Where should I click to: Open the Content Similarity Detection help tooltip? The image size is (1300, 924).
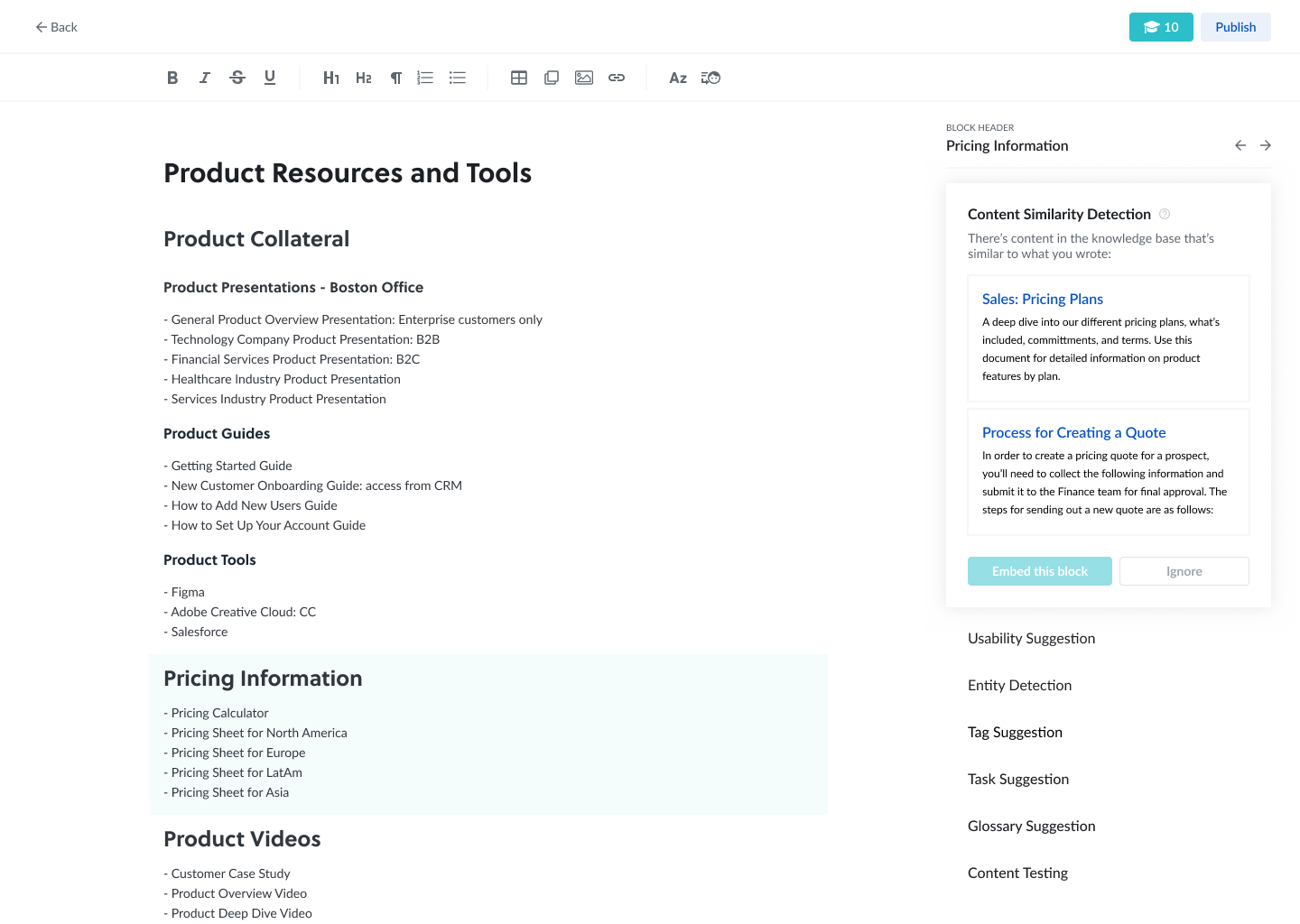click(x=1165, y=214)
